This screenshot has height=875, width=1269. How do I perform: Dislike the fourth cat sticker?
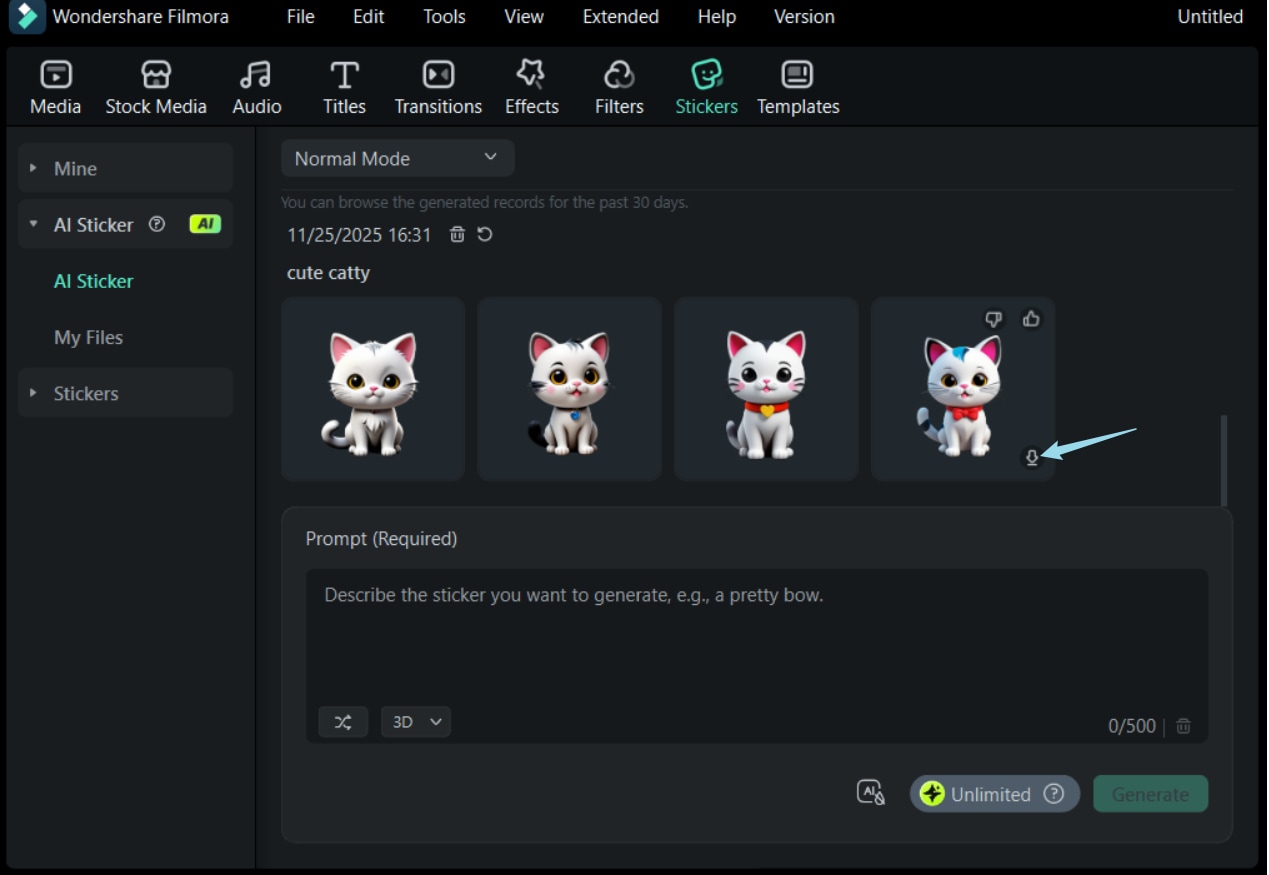[x=993, y=319]
